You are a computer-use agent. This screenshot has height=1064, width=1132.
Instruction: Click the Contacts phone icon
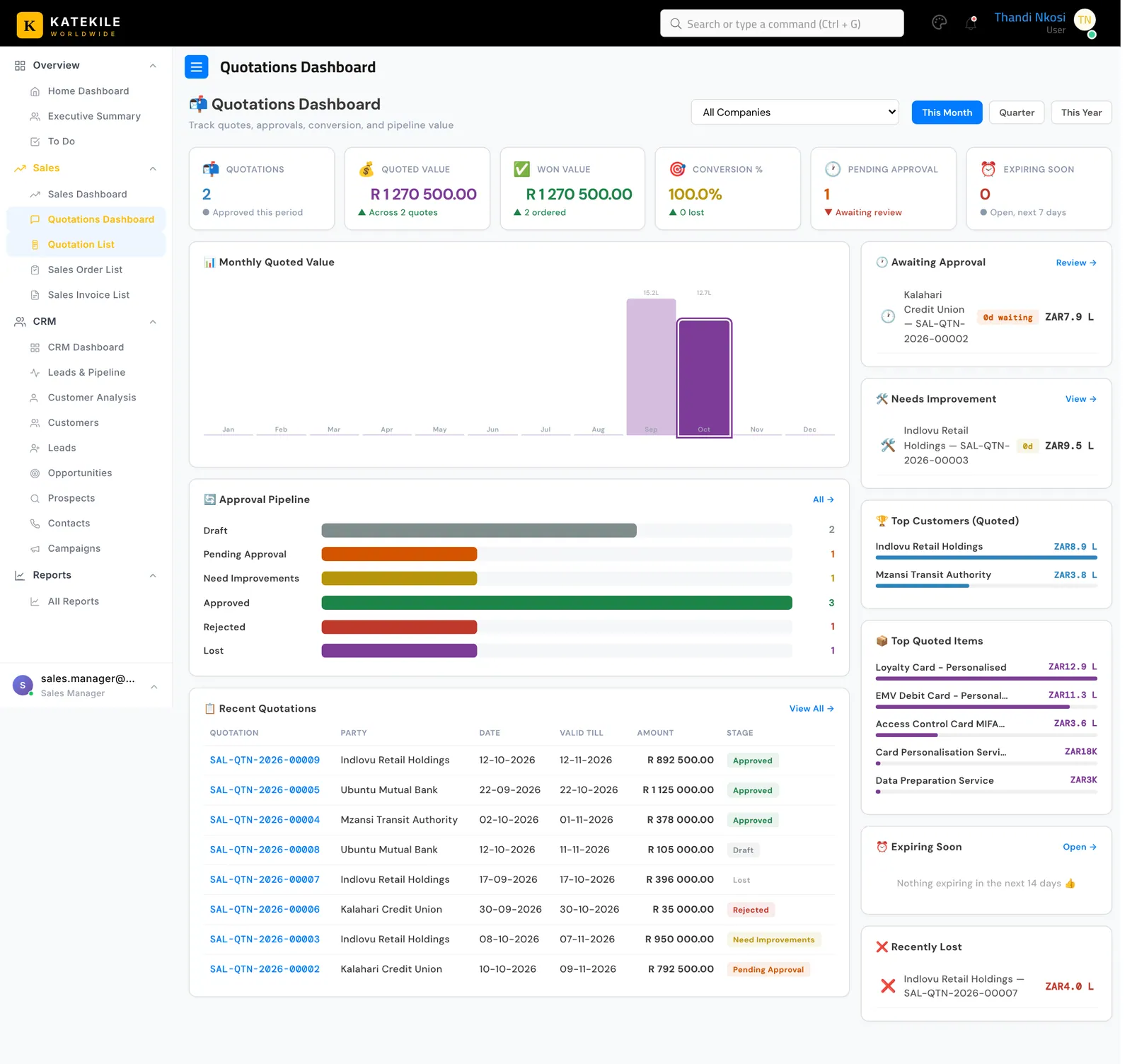tap(35, 524)
